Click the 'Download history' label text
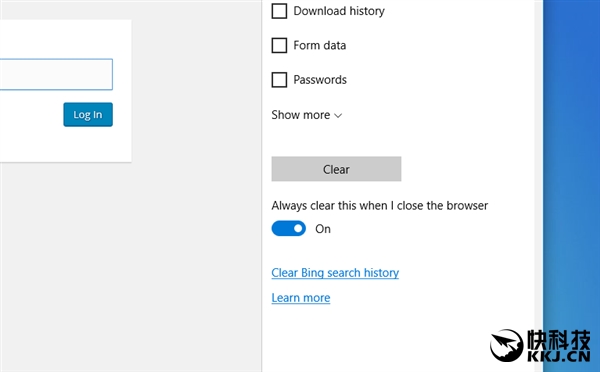The image size is (600, 372). coord(339,11)
